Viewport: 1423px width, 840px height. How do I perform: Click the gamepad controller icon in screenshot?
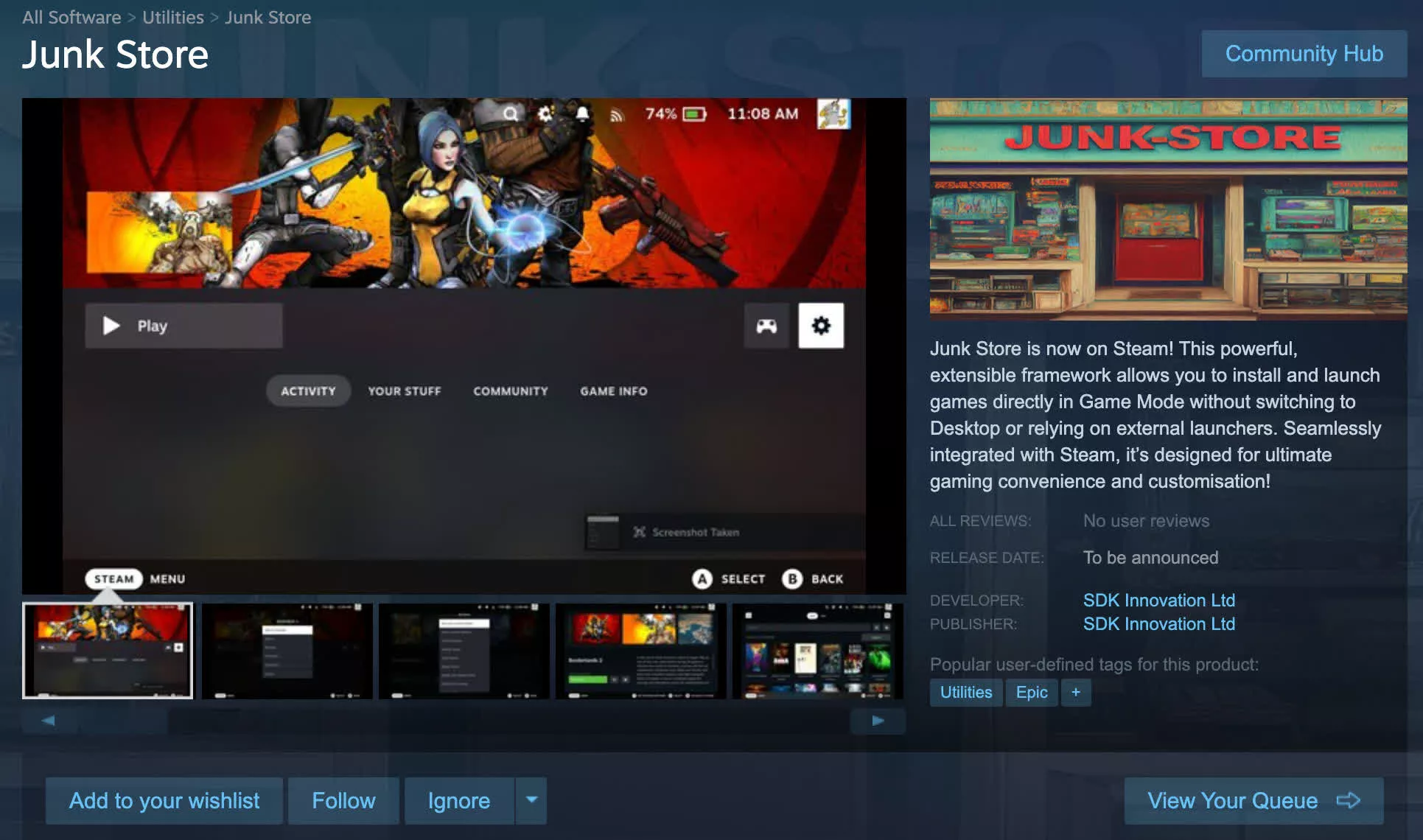(x=766, y=326)
